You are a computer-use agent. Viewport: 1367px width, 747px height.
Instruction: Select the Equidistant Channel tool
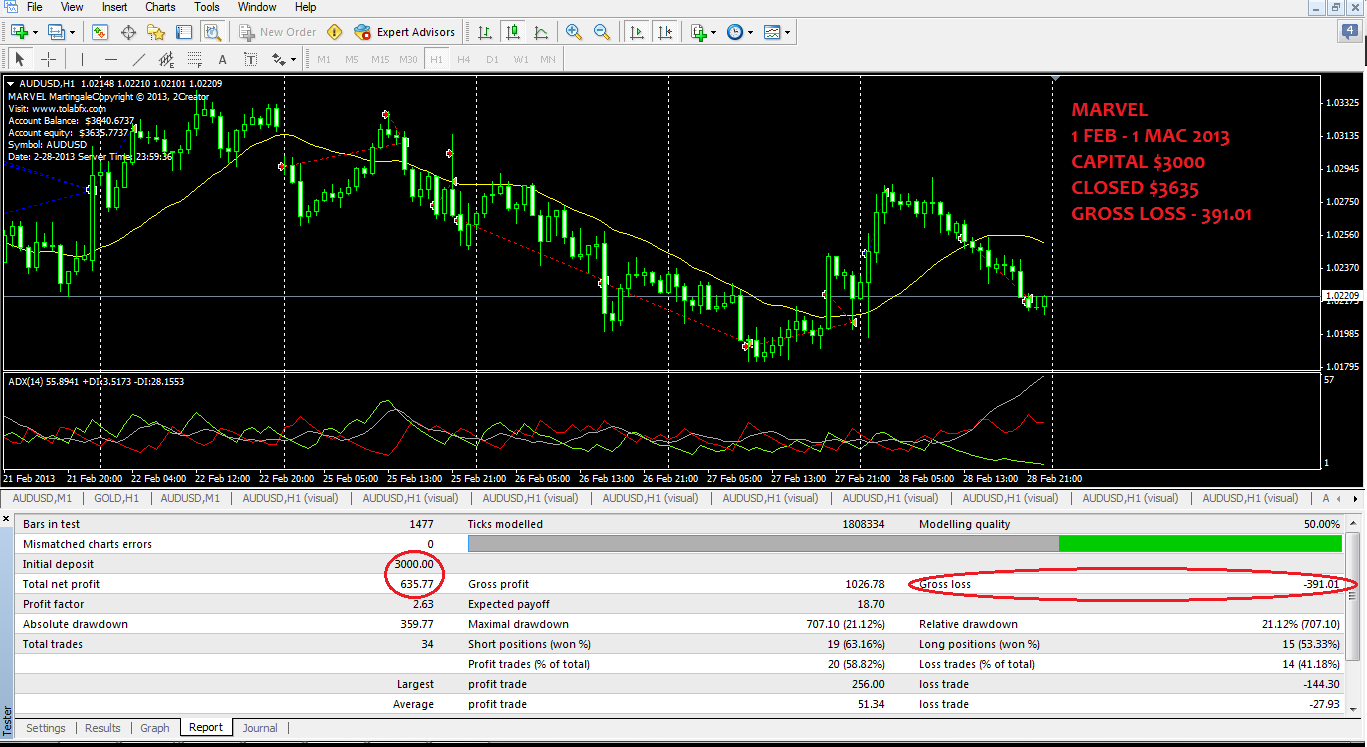point(167,59)
